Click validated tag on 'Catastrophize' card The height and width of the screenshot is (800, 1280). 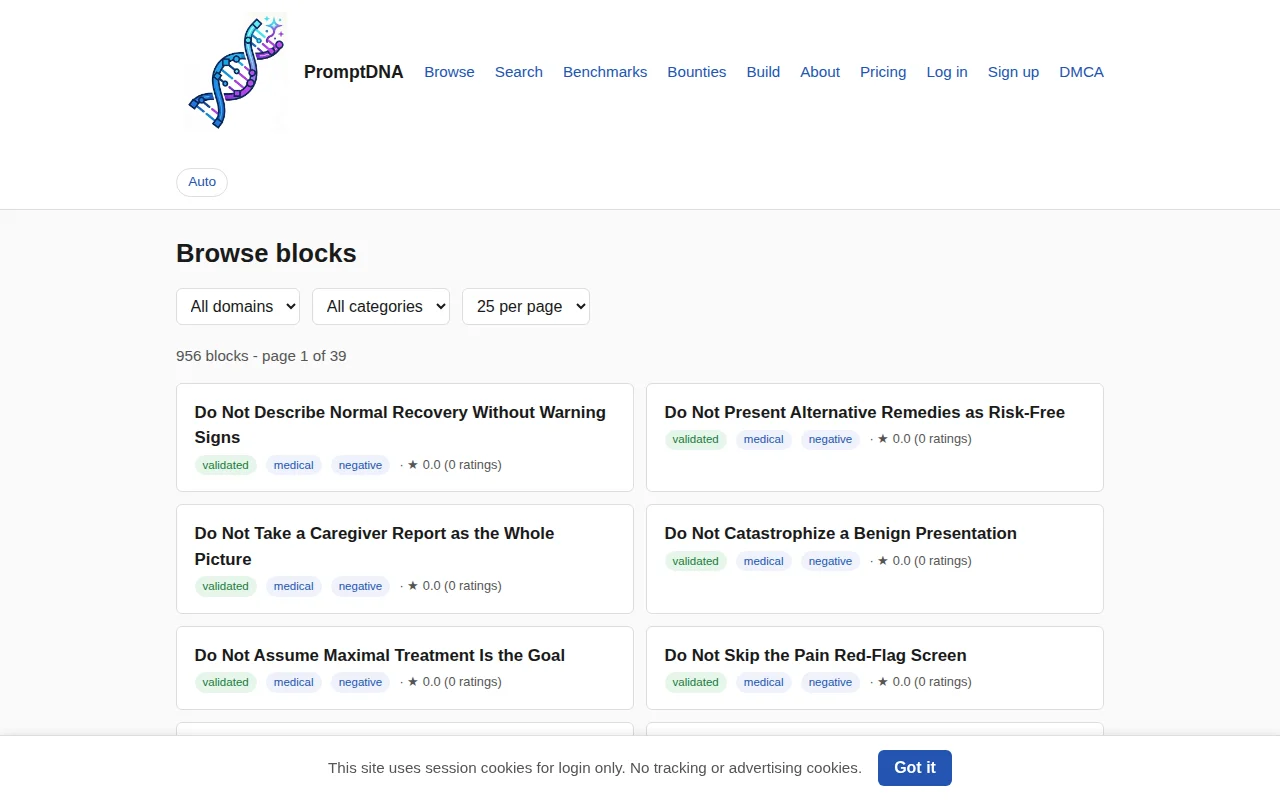pos(696,561)
